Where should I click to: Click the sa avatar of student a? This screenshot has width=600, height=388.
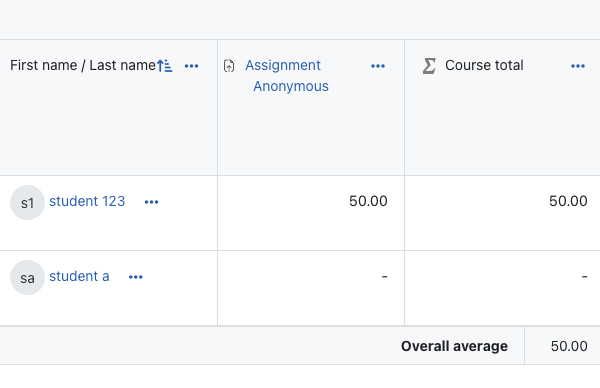pyautogui.click(x=27, y=277)
